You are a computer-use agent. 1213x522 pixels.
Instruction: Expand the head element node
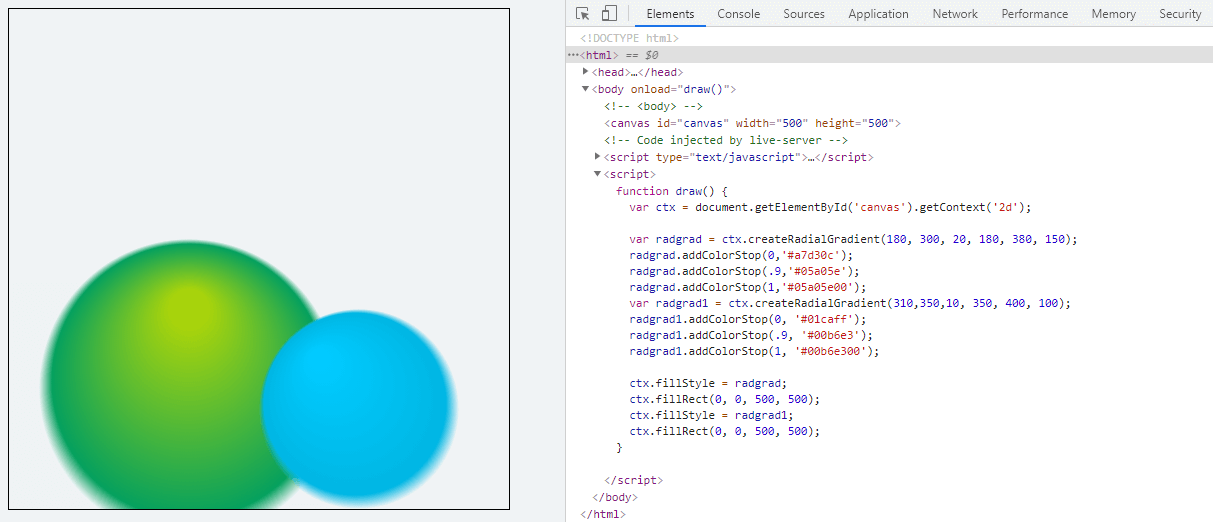[586, 71]
